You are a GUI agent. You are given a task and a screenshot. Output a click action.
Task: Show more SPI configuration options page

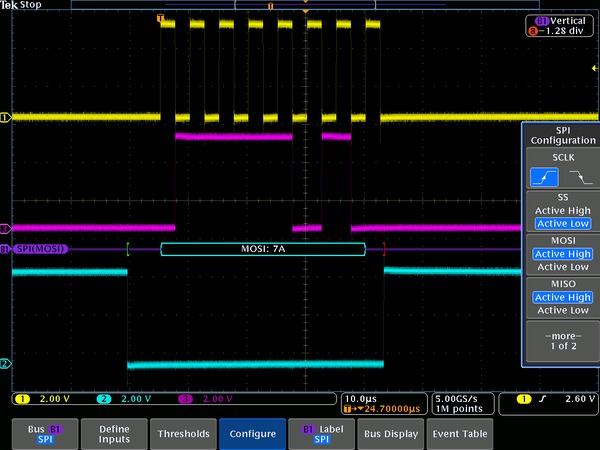pos(561,339)
